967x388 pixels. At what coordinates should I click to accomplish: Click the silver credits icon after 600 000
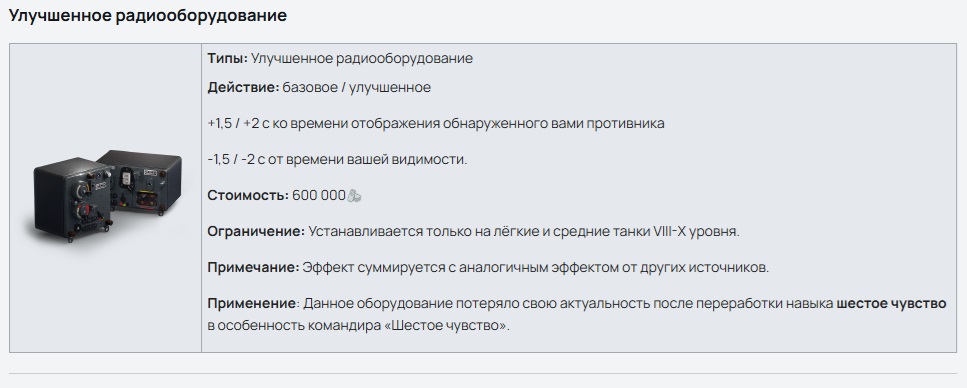pyautogui.click(x=354, y=196)
